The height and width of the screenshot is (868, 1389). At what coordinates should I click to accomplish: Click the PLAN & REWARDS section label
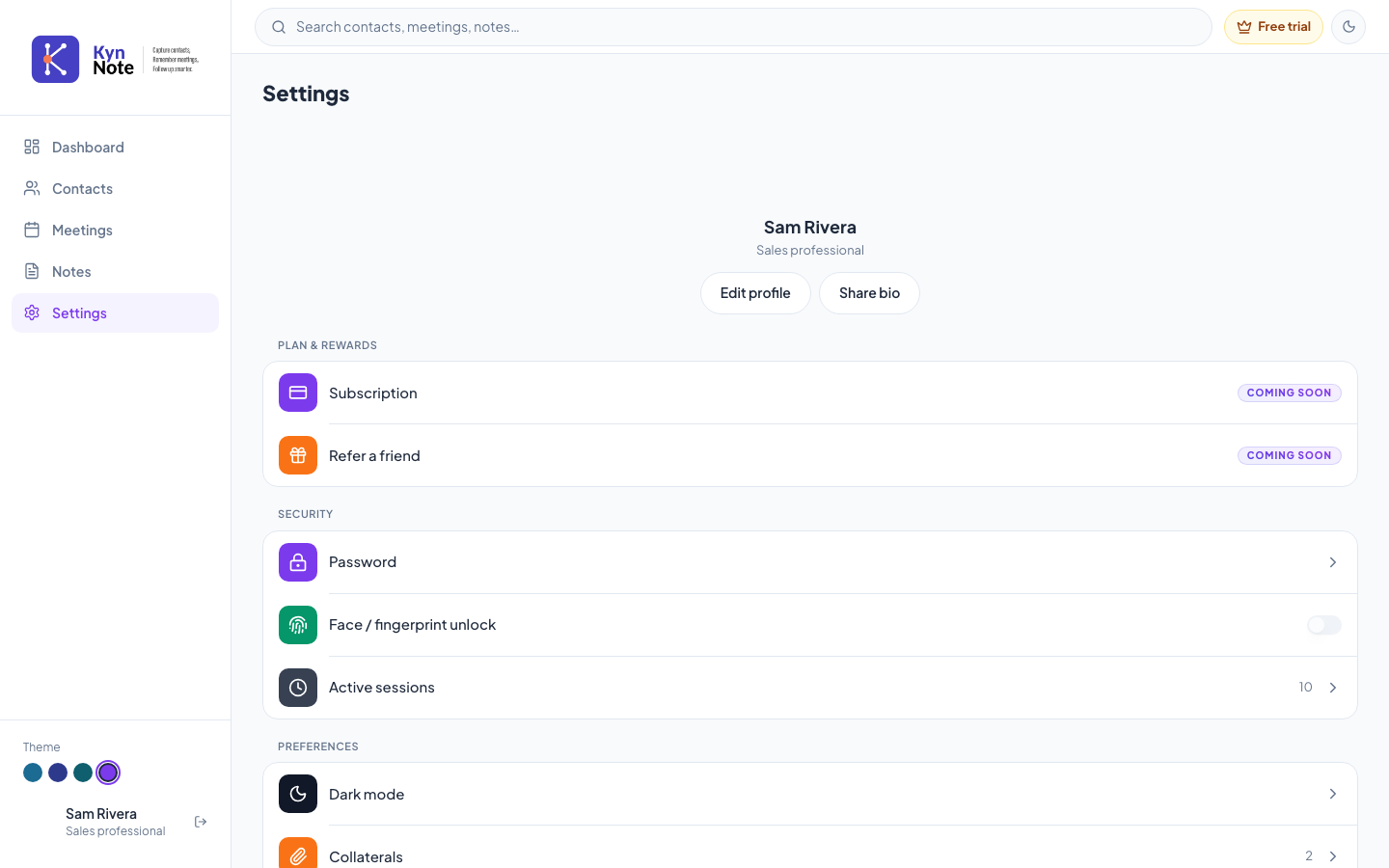(x=327, y=345)
